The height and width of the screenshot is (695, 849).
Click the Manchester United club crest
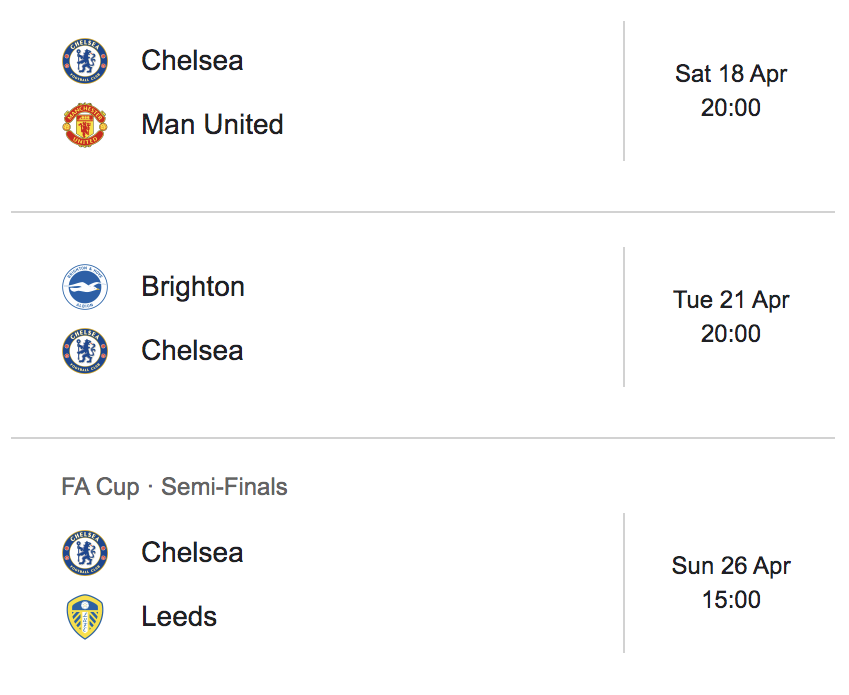pos(85,125)
